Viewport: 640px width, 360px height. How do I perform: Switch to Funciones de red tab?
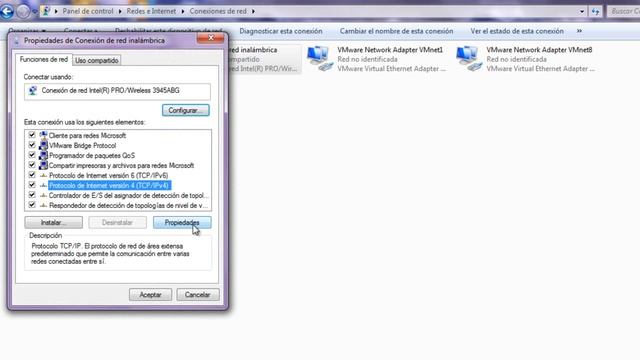(44, 60)
